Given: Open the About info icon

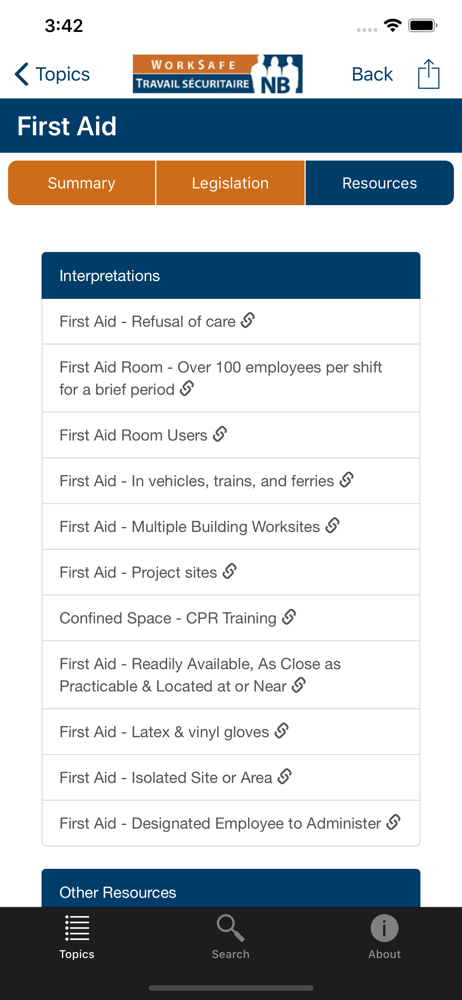Looking at the screenshot, I should point(384,936).
